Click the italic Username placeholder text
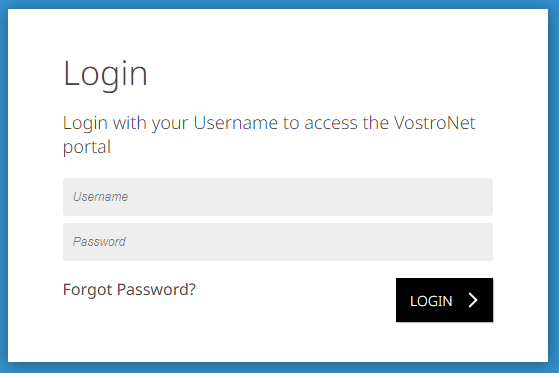Viewport: 559px width, 373px height. [x=101, y=197]
